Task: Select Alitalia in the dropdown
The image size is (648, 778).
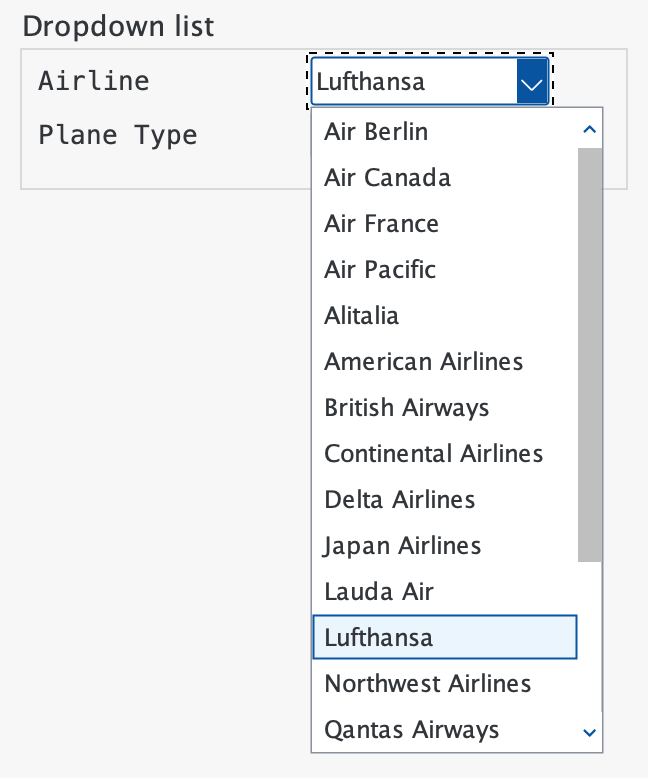Action: (x=362, y=316)
